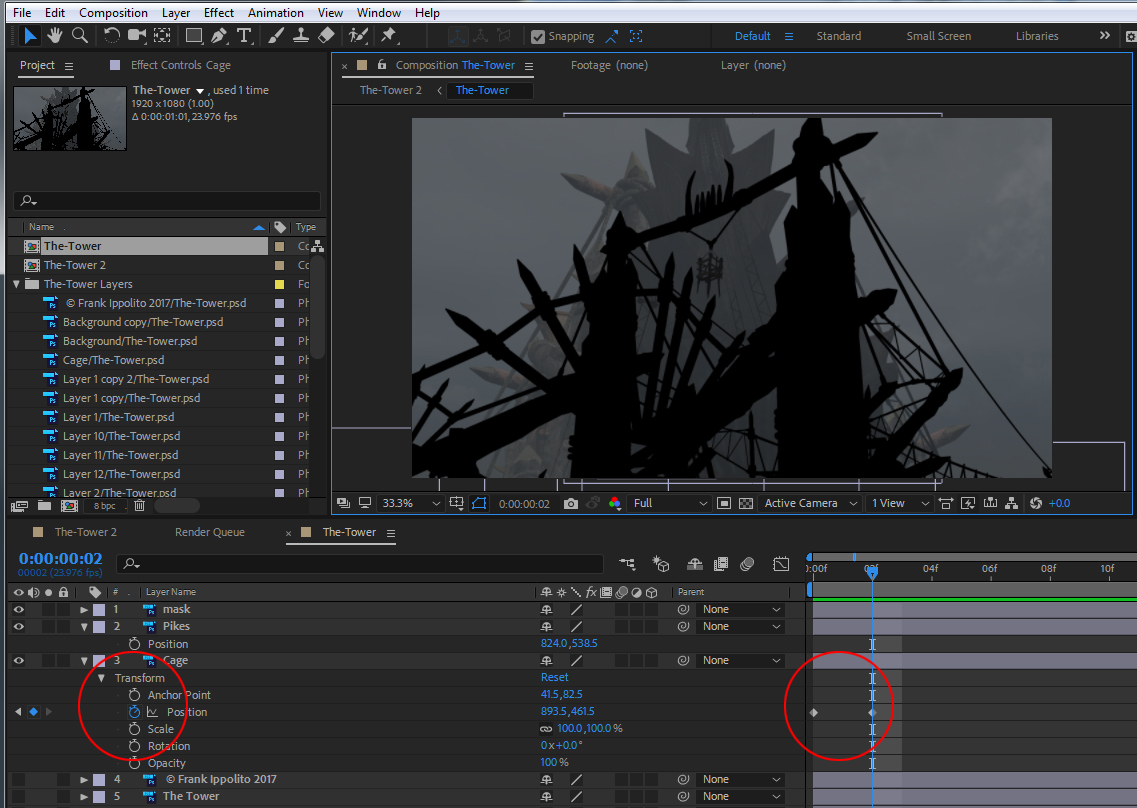Switch to the Render Queue tab

click(209, 532)
